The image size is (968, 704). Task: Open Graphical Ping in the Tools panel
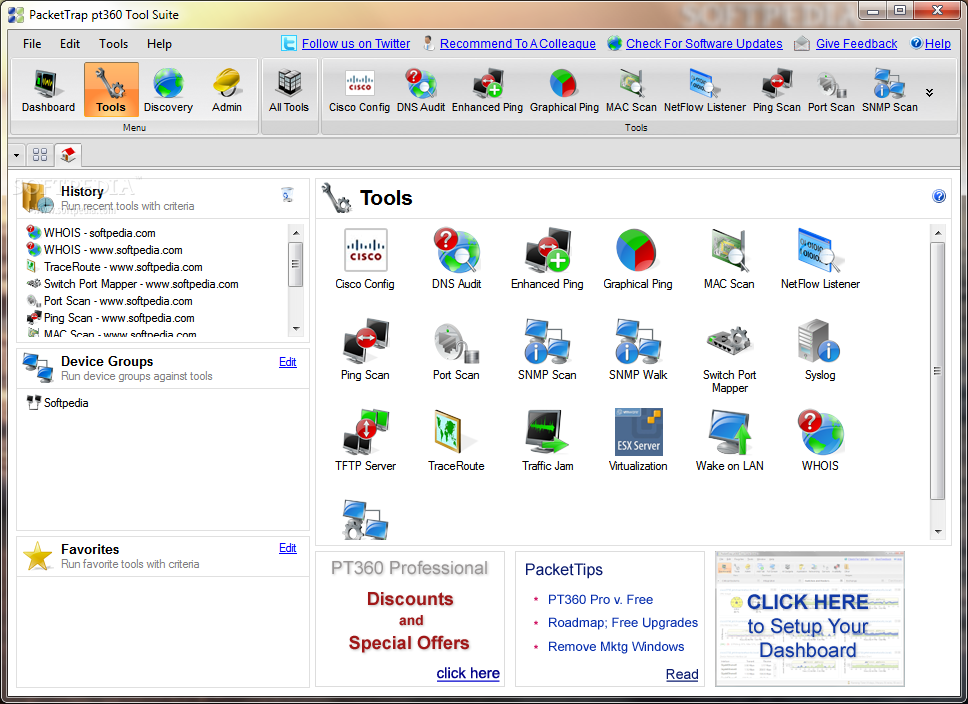click(x=638, y=259)
